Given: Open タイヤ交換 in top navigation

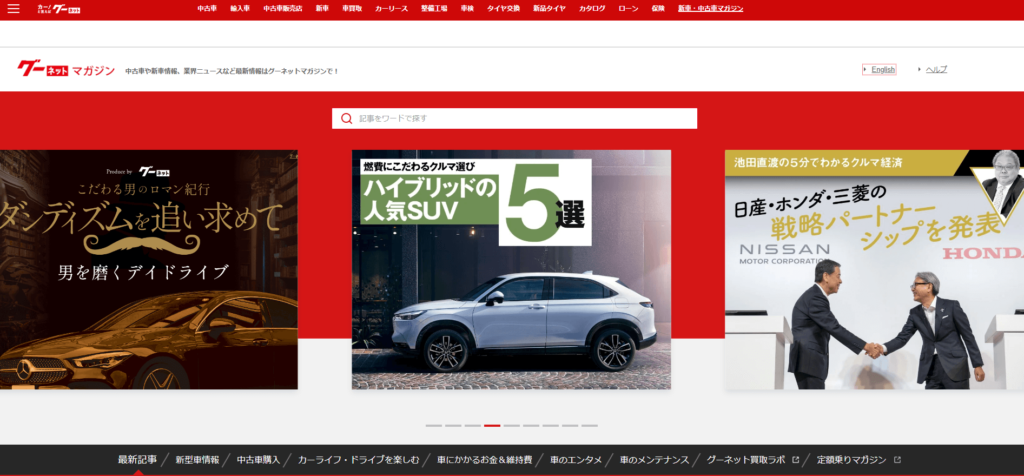Looking at the screenshot, I should [504, 8].
